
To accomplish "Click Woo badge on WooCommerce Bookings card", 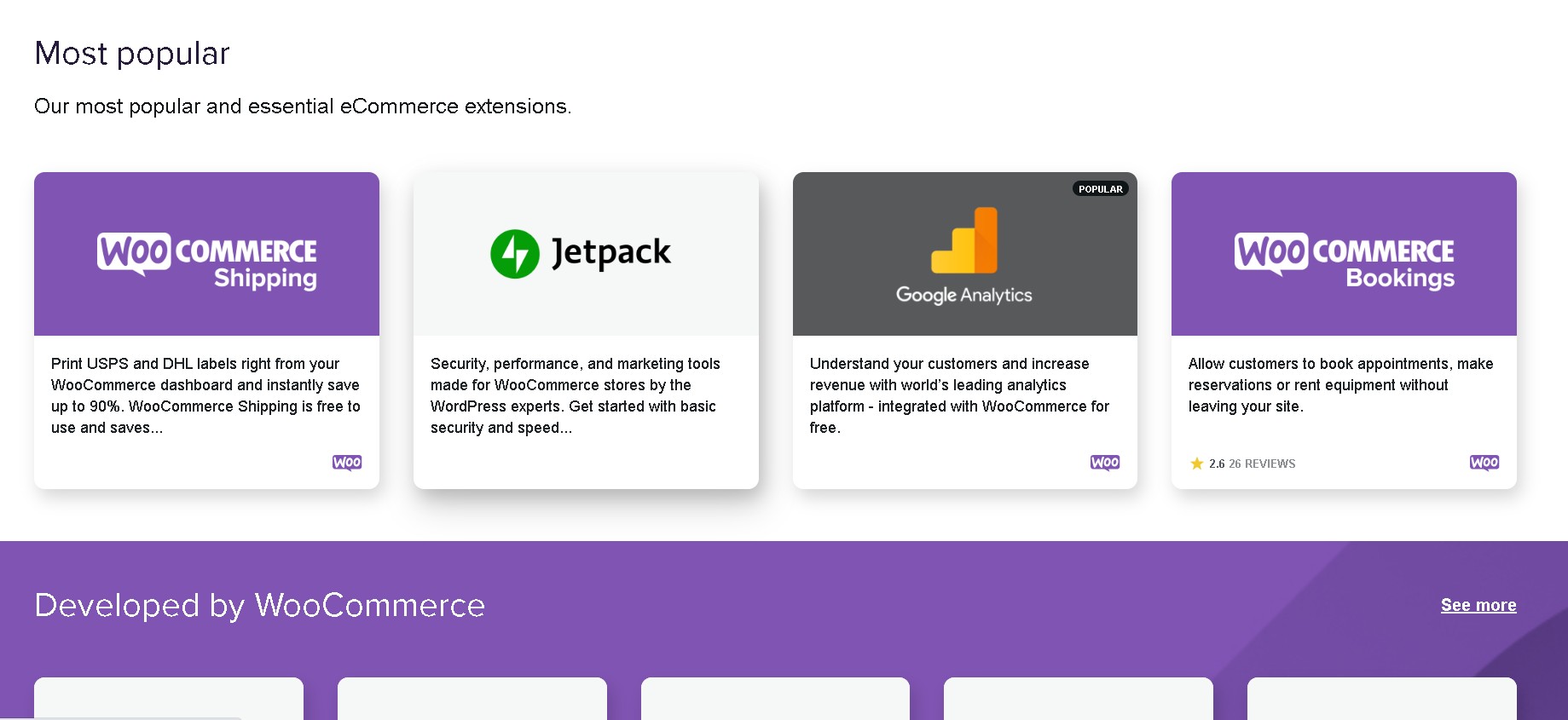I will coord(1484,463).
